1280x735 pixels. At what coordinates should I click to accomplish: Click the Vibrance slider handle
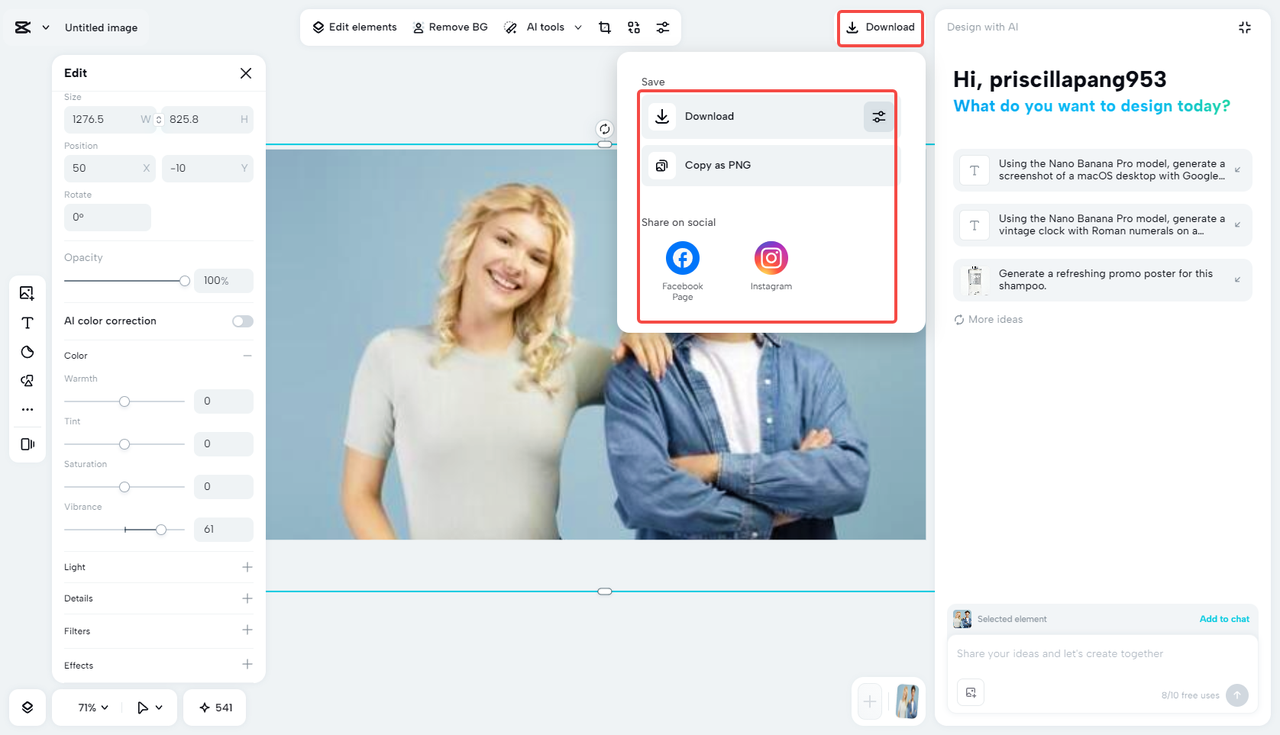pyautogui.click(x=161, y=529)
